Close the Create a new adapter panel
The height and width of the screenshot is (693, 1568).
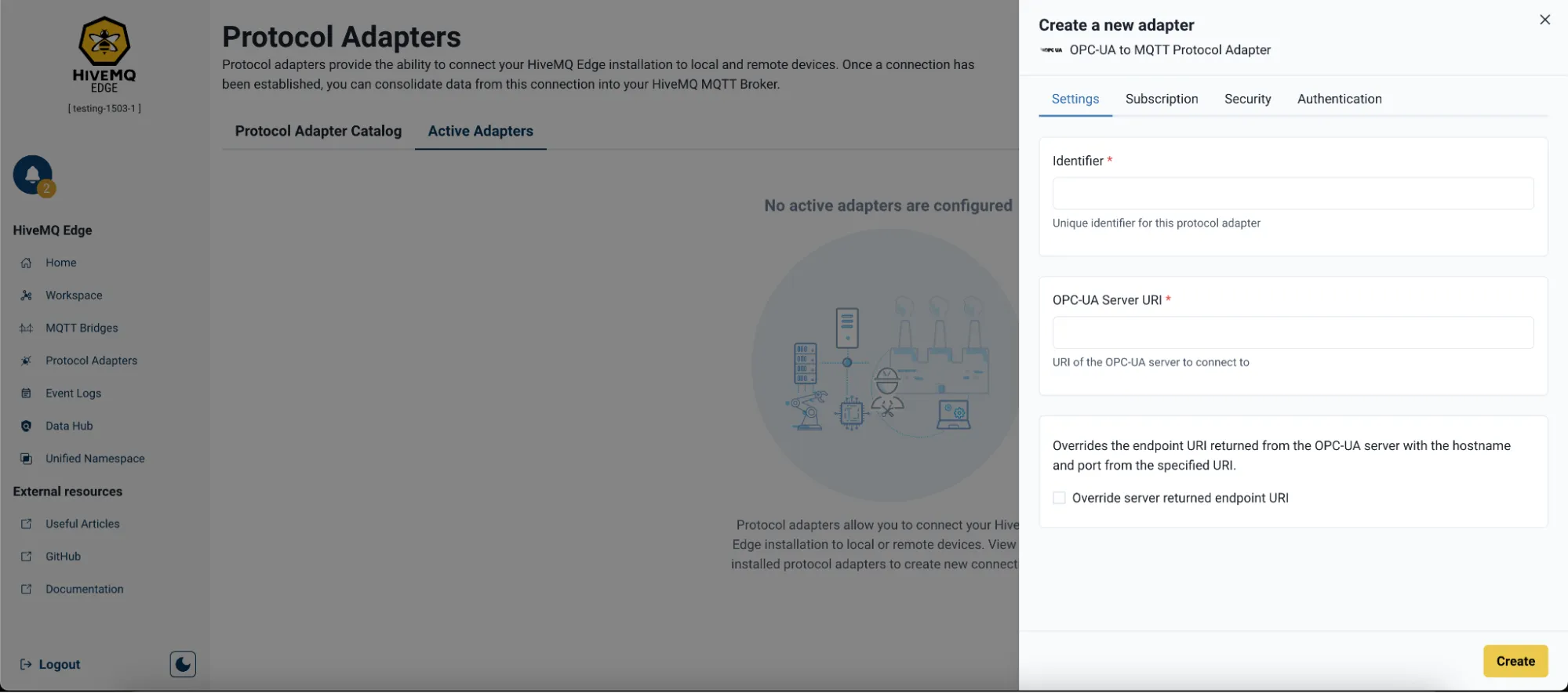coord(1544,20)
